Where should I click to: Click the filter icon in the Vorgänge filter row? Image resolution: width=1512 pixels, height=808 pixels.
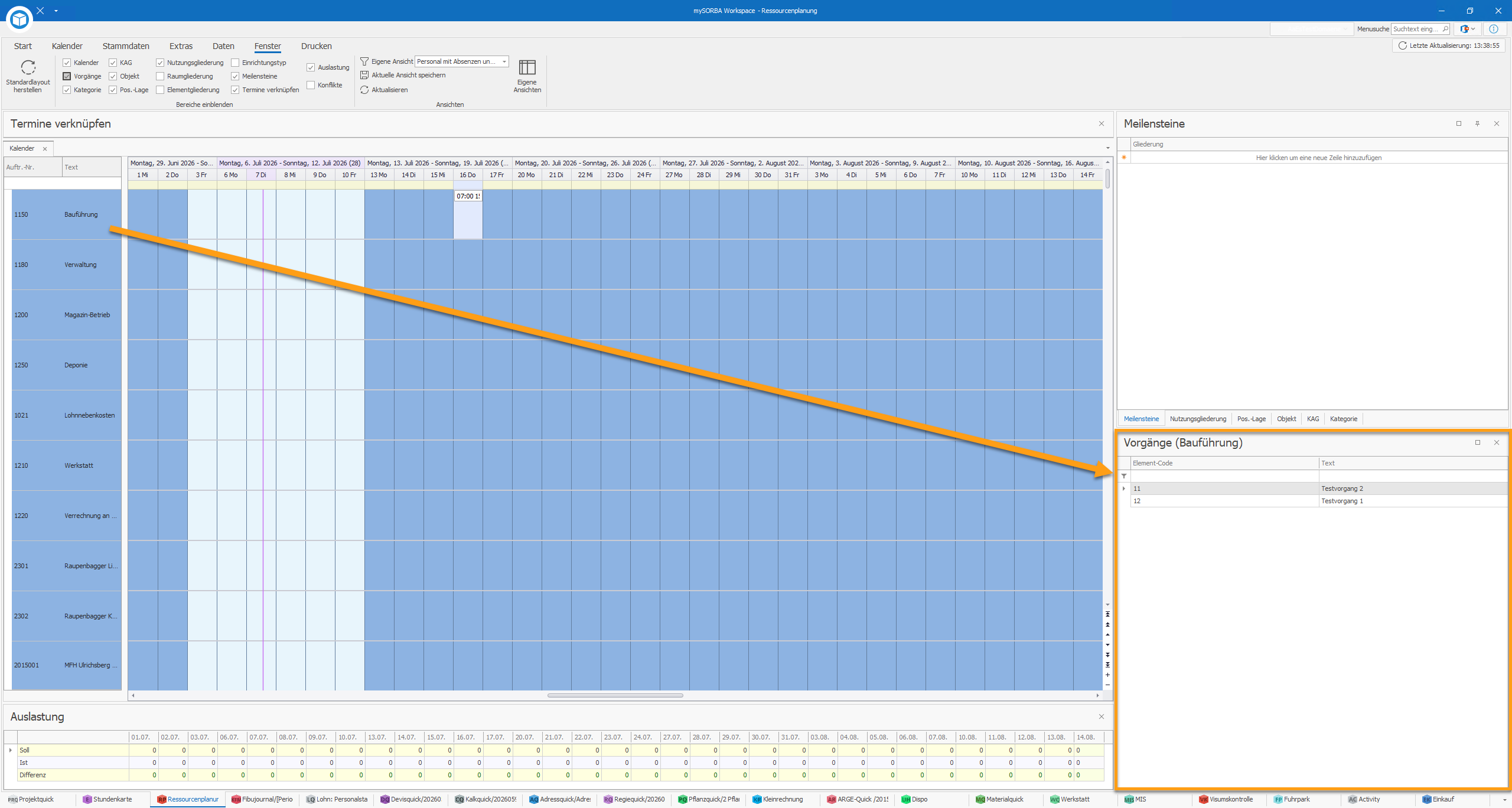(x=1124, y=476)
